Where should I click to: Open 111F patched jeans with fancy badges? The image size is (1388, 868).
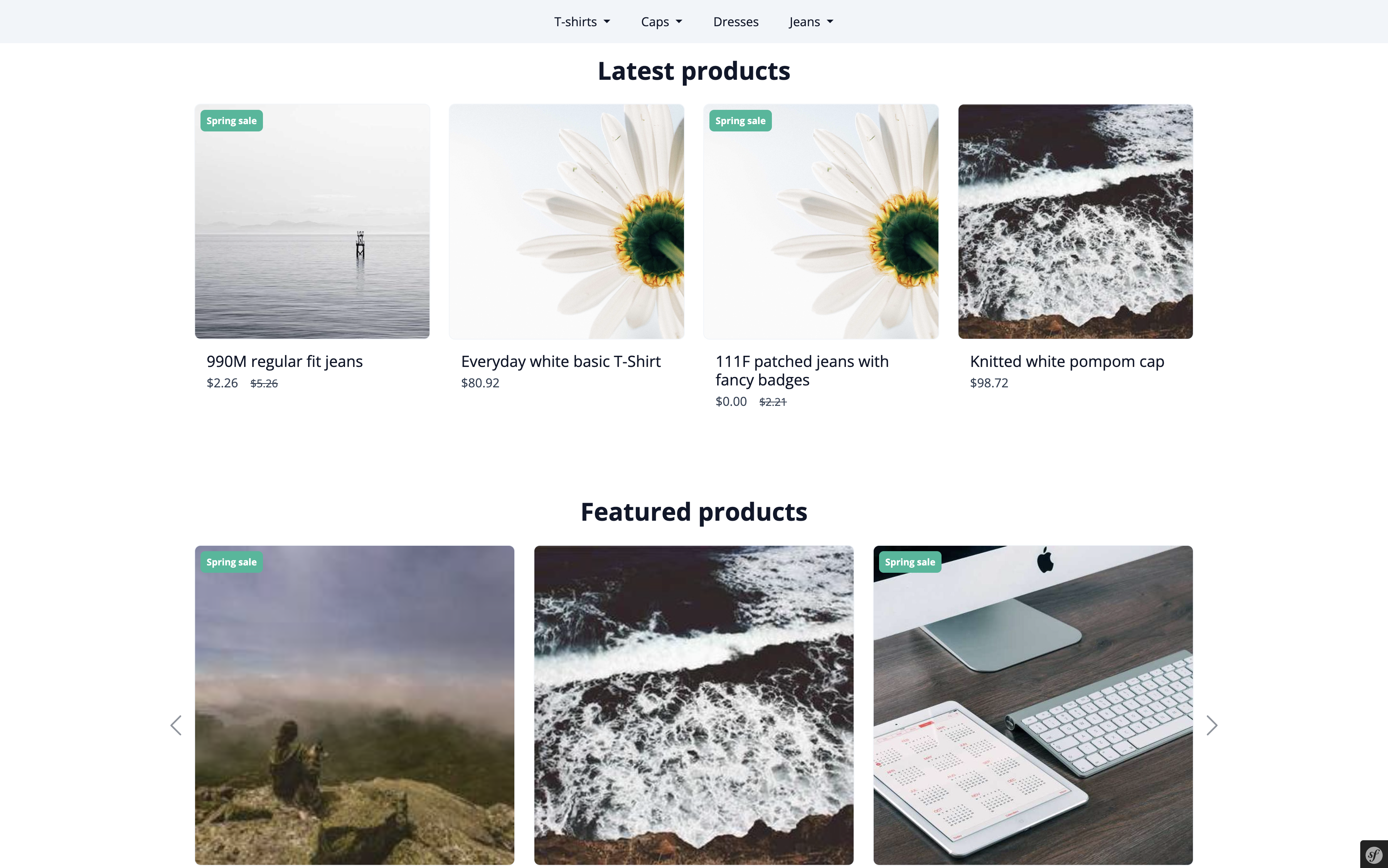[802, 370]
